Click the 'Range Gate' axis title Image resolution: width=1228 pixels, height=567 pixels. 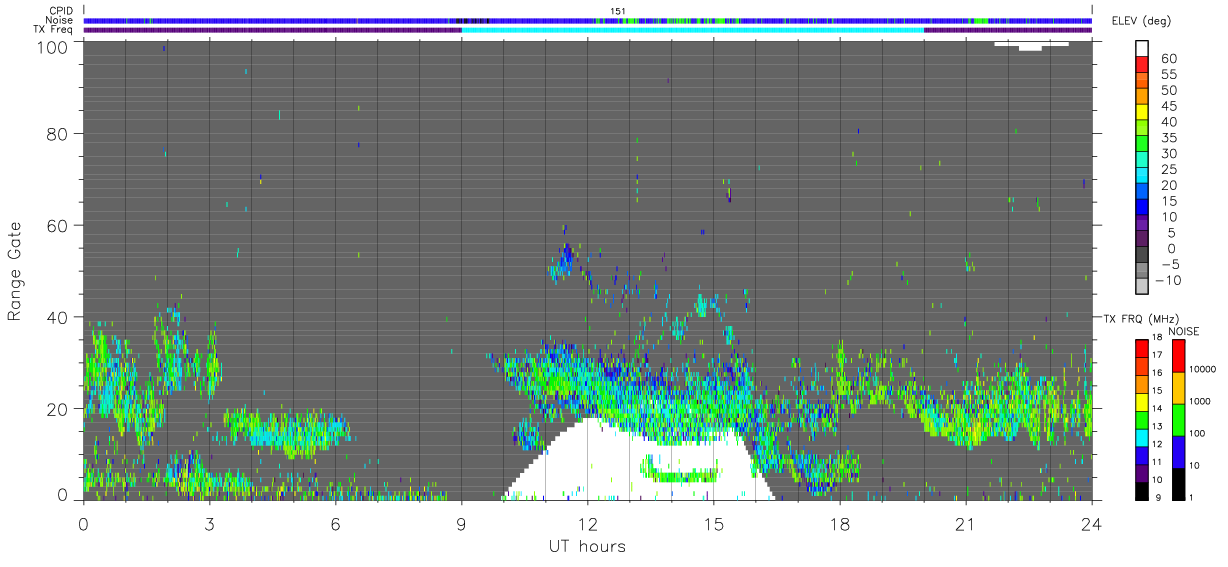tap(15, 270)
